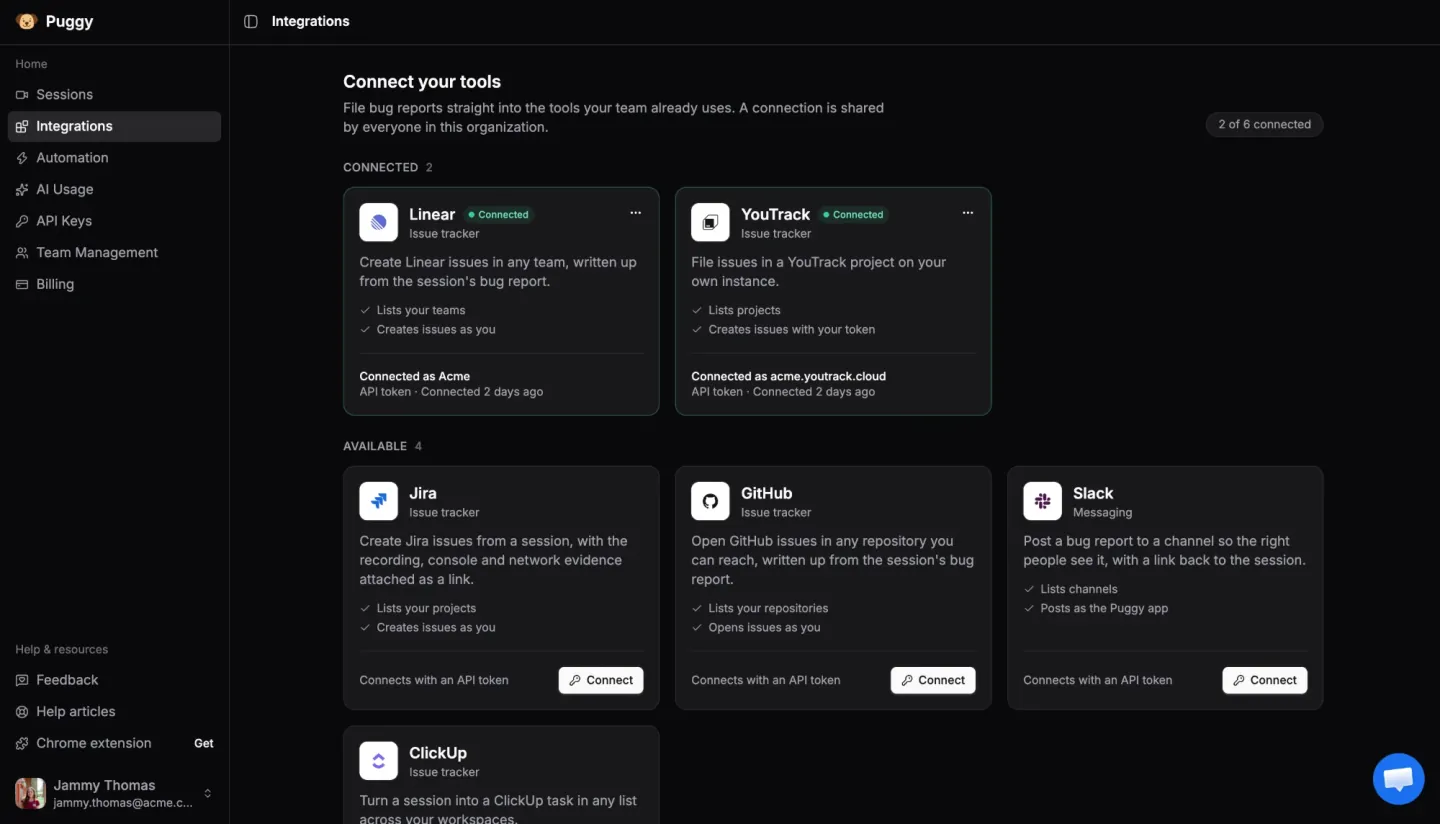Connect the GitHub integration

(933, 680)
